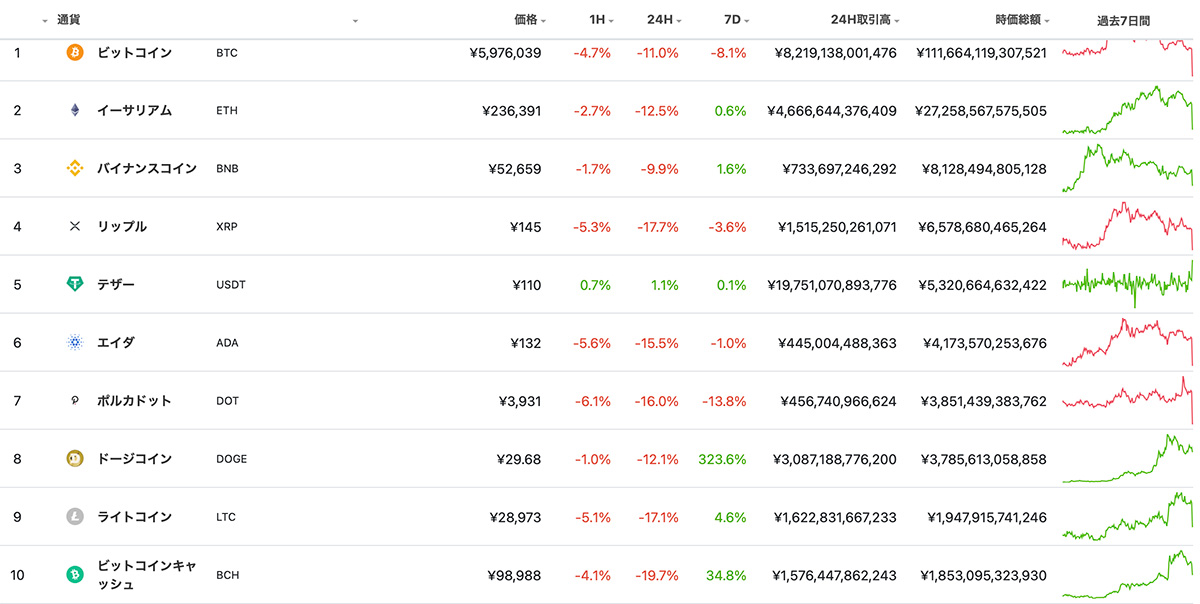The height and width of the screenshot is (604, 1200).
Task: Click Ripple's -17.7% daily change
Action: point(657,226)
